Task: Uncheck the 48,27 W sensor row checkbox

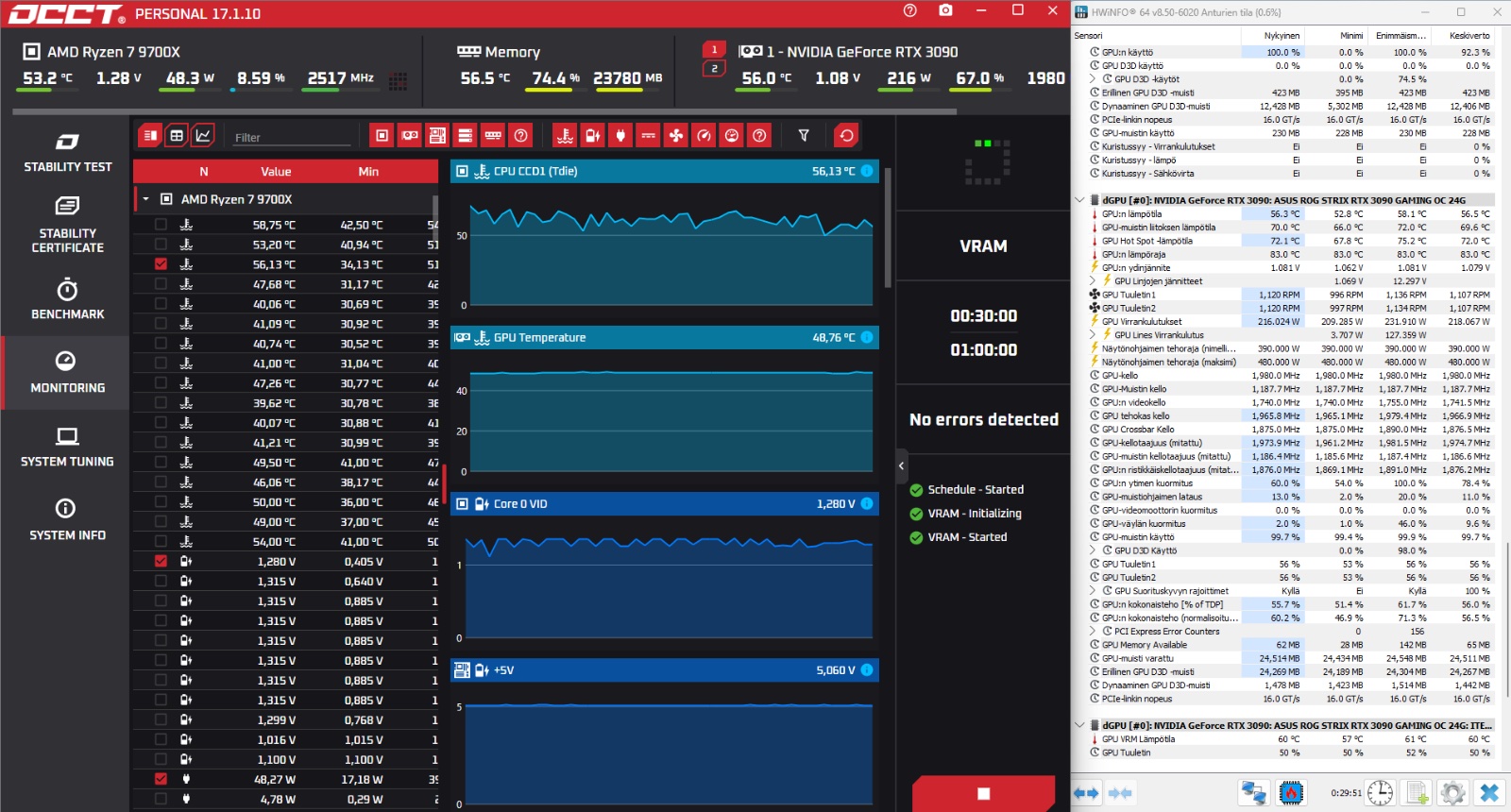Action: tap(161, 779)
